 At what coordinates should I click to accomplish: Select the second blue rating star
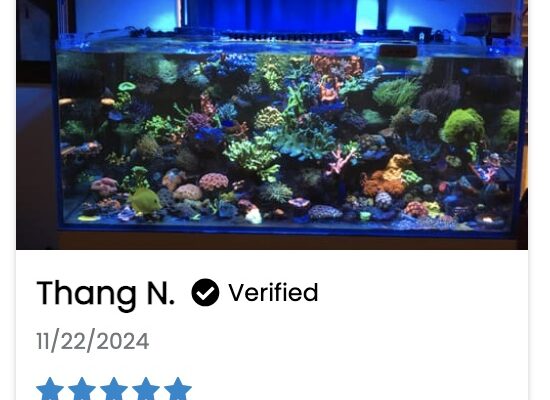pyautogui.click(x=82, y=389)
